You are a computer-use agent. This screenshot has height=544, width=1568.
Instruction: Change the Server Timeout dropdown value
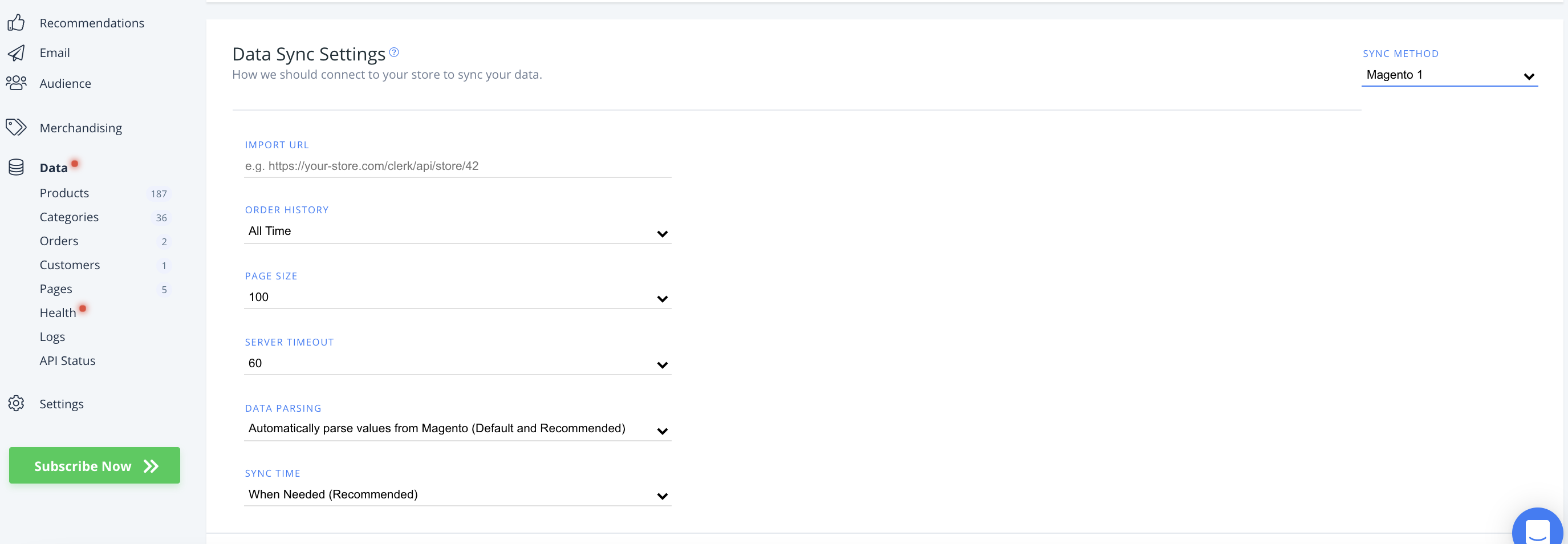pos(457,363)
